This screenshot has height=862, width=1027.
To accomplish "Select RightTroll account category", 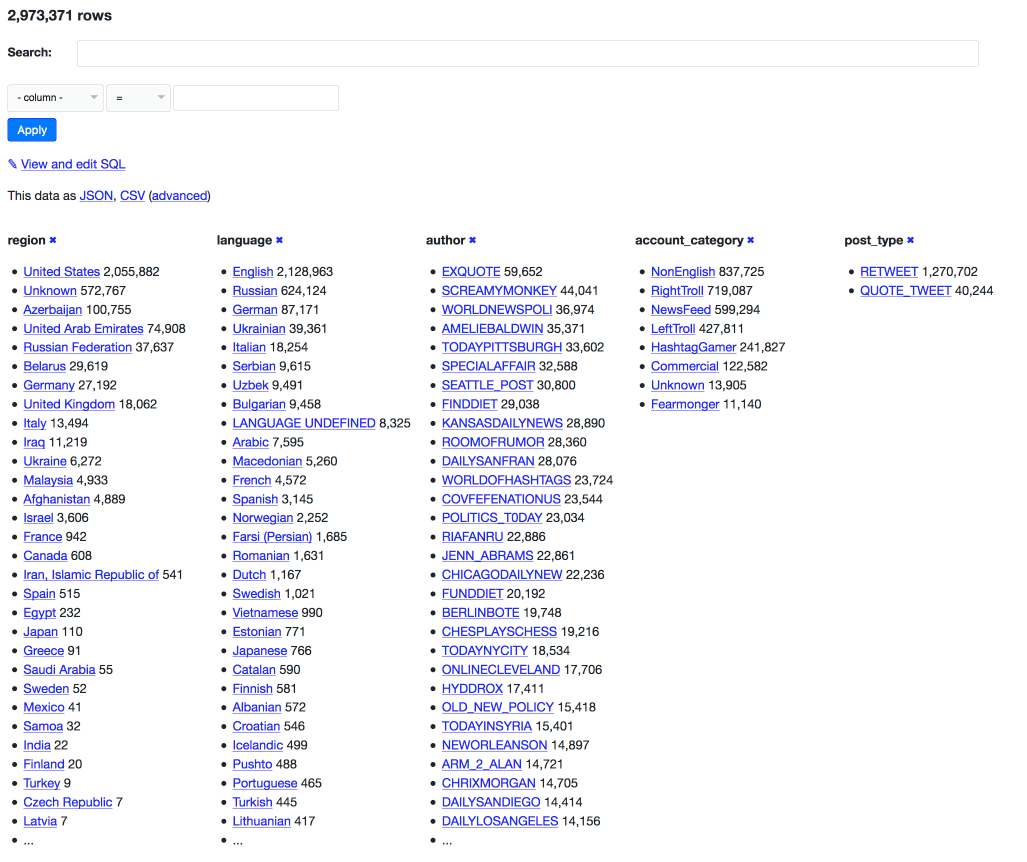I will tap(677, 291).
